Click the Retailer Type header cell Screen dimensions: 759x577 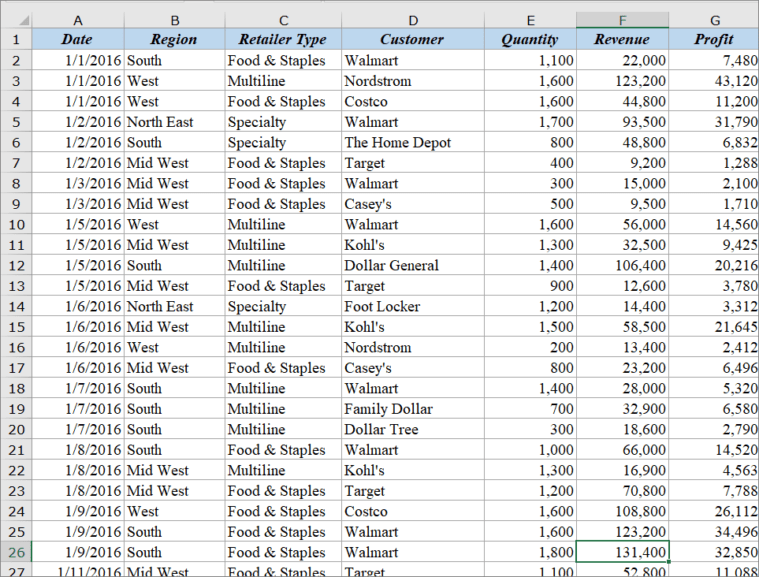click(283, 39)
